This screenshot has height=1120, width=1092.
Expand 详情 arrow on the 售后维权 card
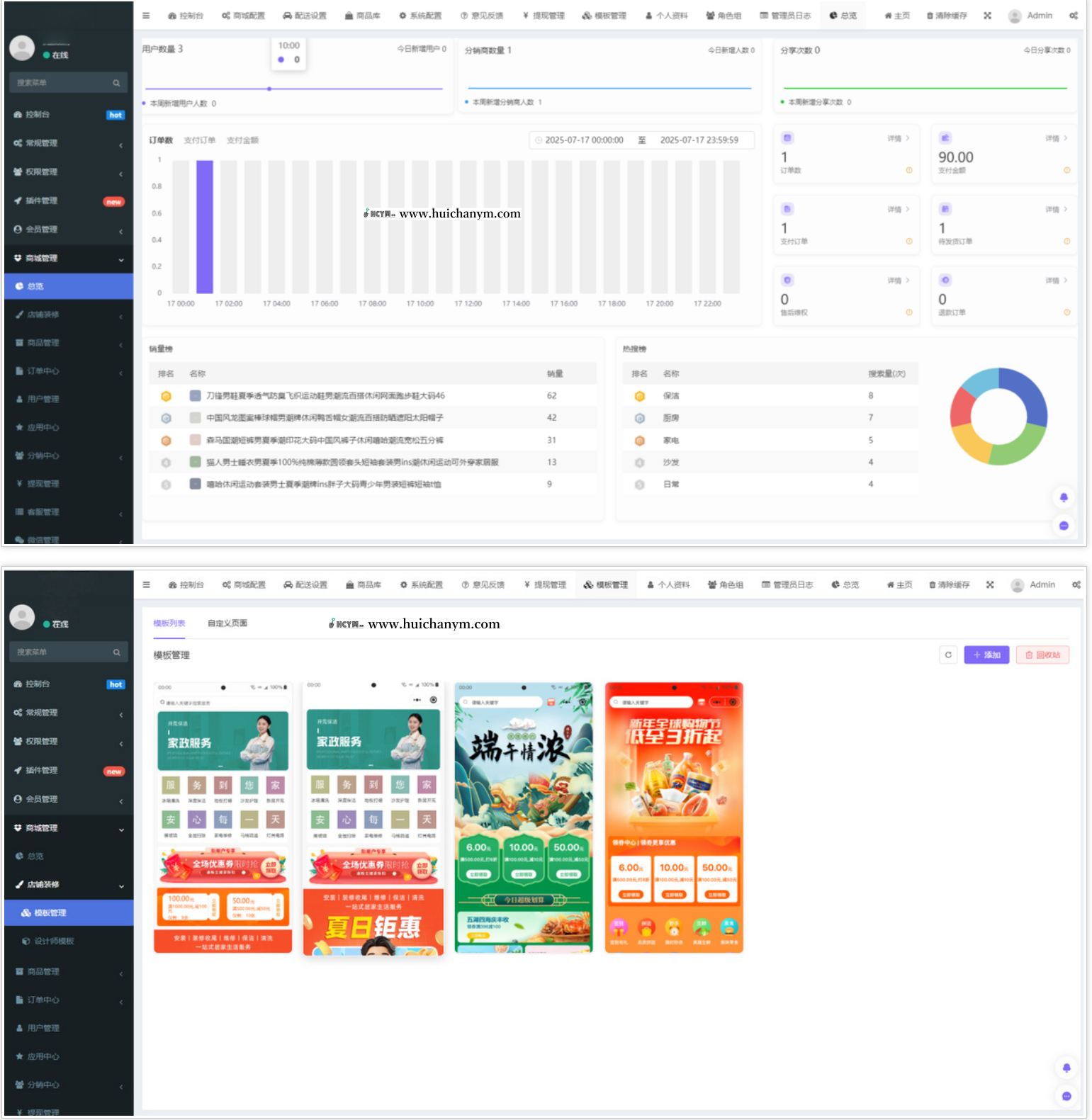coord(899,281)
